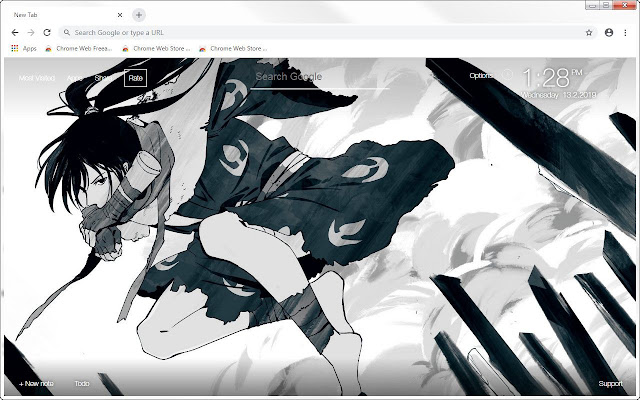Click the boxed Rate button
Screen dimensions: 640x400
point(136,78)
